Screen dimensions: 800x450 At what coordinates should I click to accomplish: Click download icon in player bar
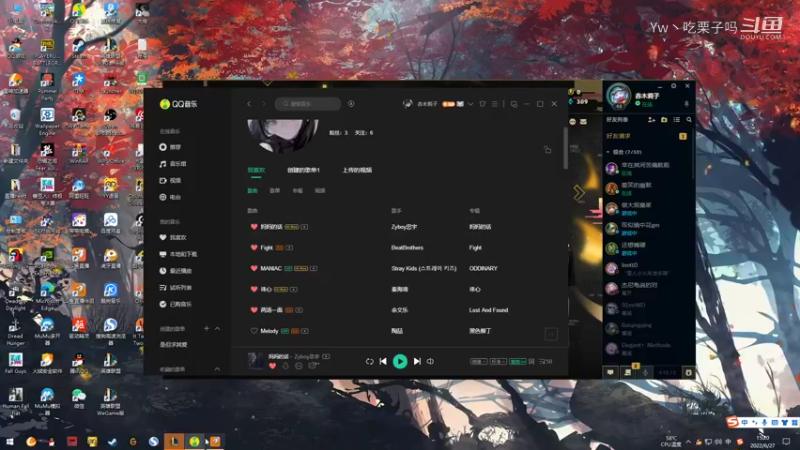pyautogui.click(x=286, y=366)
